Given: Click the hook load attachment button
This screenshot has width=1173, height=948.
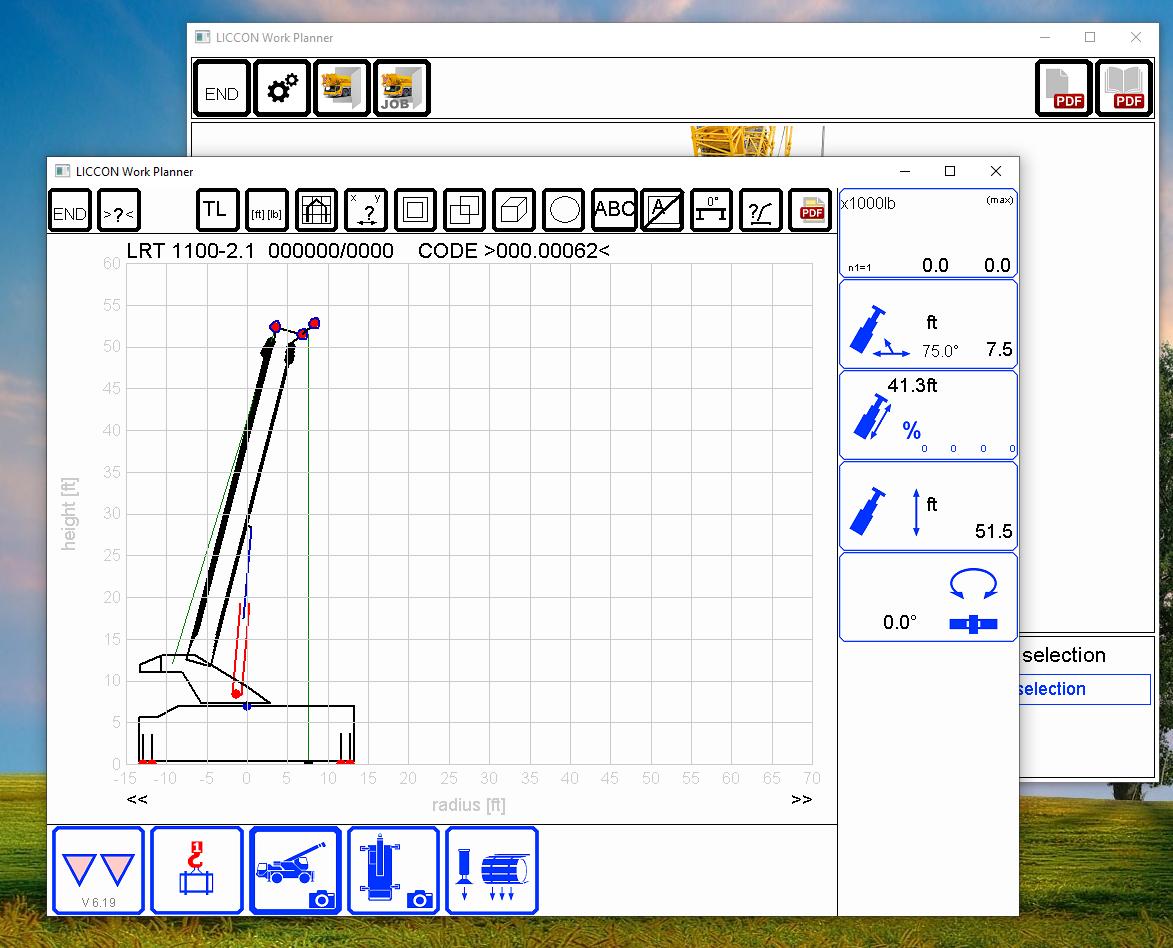Looking at the screenshot, I should click(x=197, y=871).
